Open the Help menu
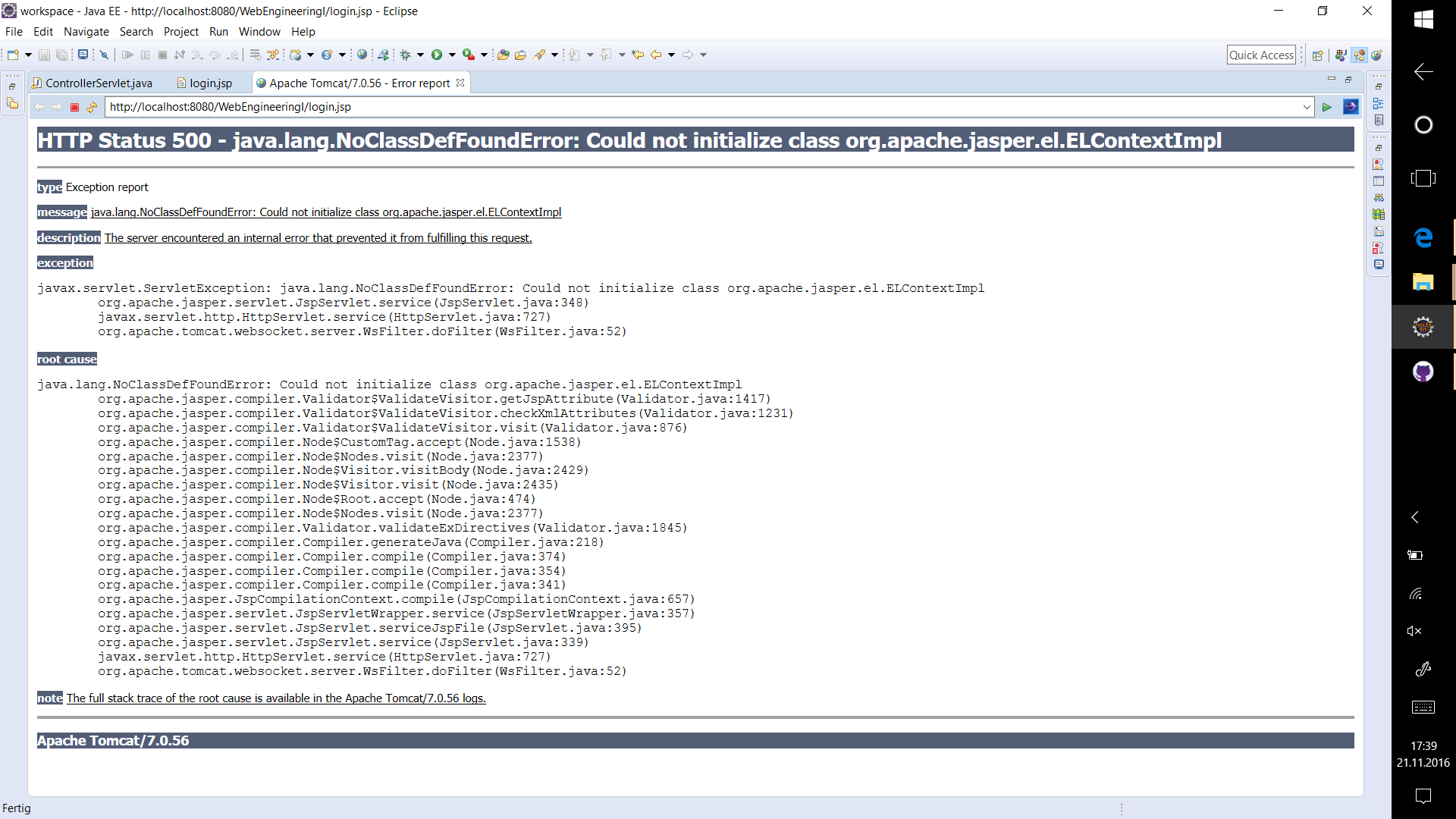This screenshot has width=1456, height=819. (303, 31)
